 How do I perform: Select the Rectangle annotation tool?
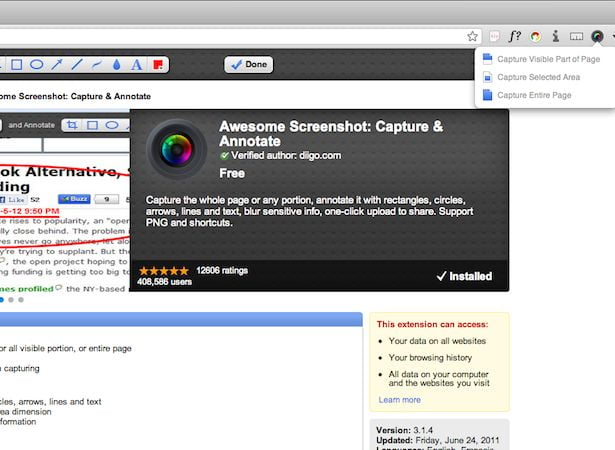(x=16, y=64)
